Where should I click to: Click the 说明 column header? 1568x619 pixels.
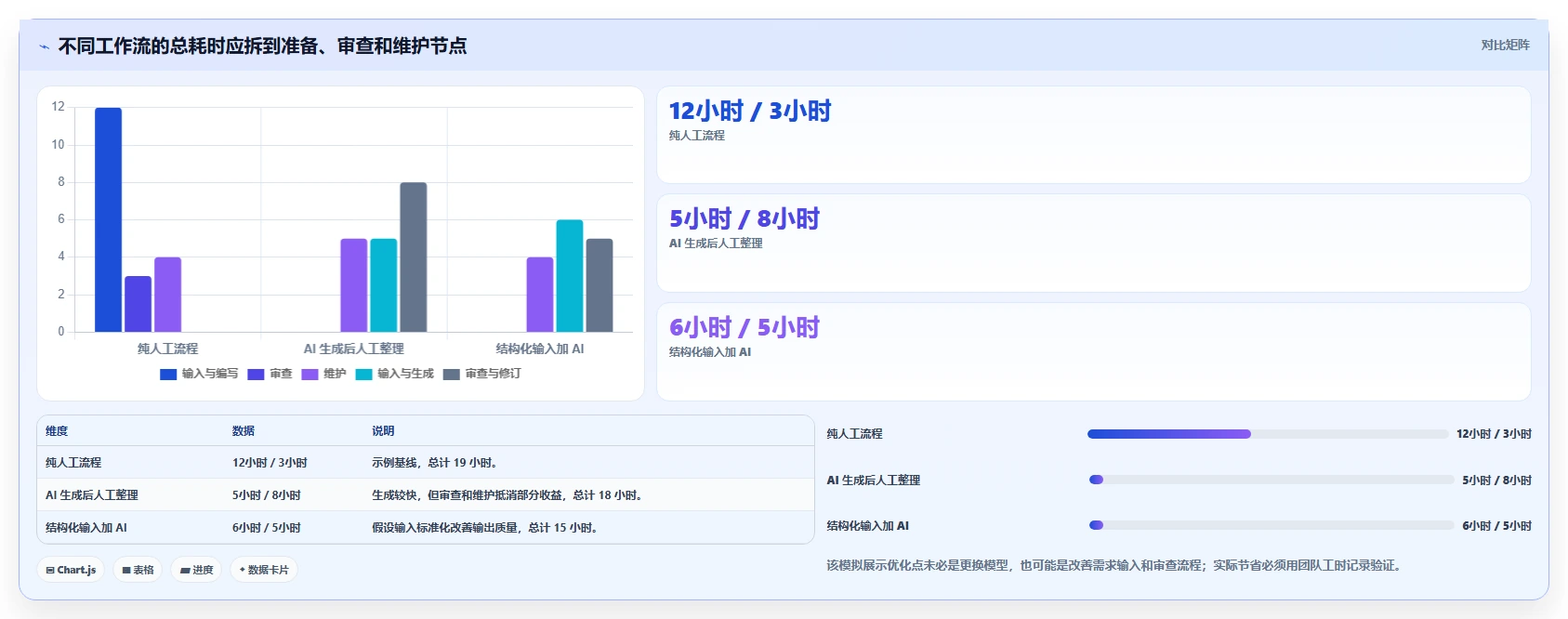point(383,431)
